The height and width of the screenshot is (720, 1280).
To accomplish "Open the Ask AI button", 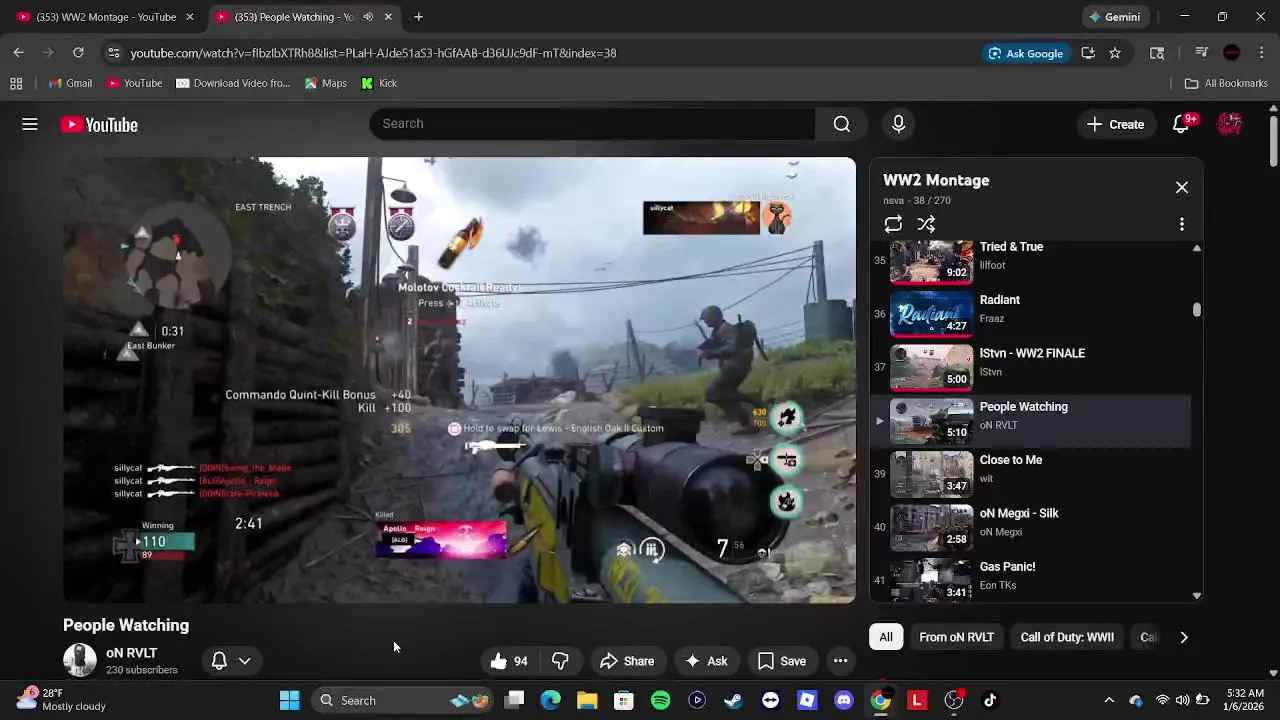I will pyautogui.click(x=706, y=661).
